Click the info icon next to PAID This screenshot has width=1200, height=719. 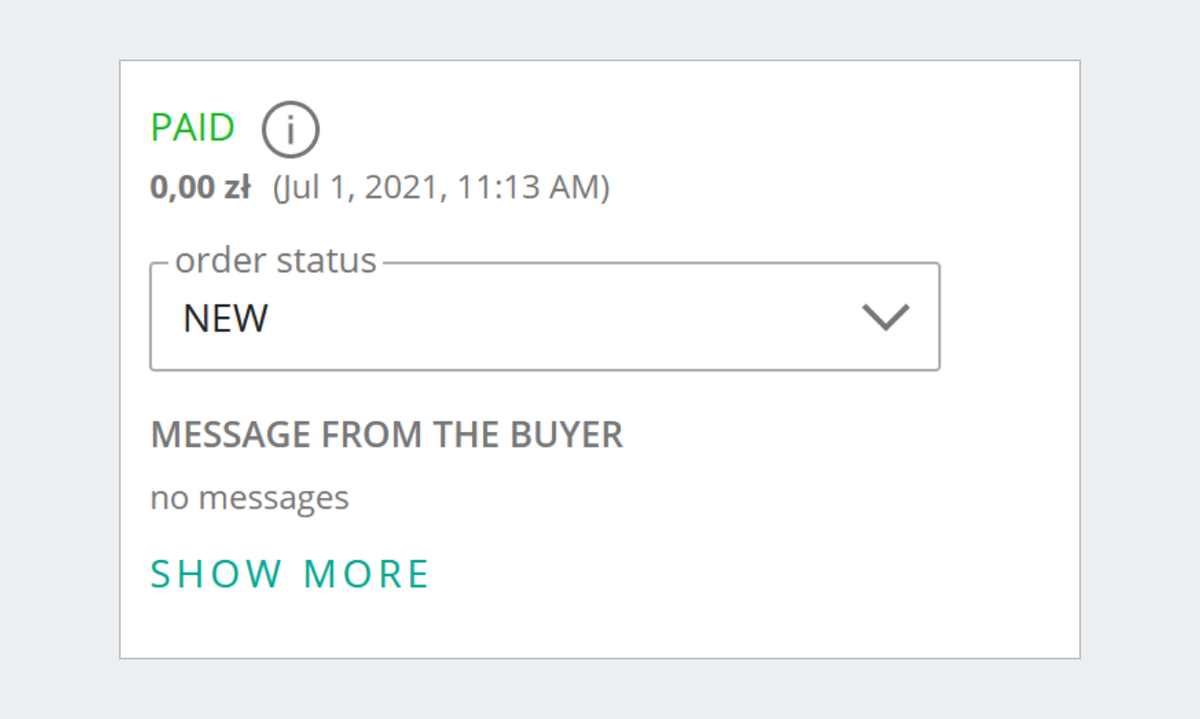tap(290, 130)
